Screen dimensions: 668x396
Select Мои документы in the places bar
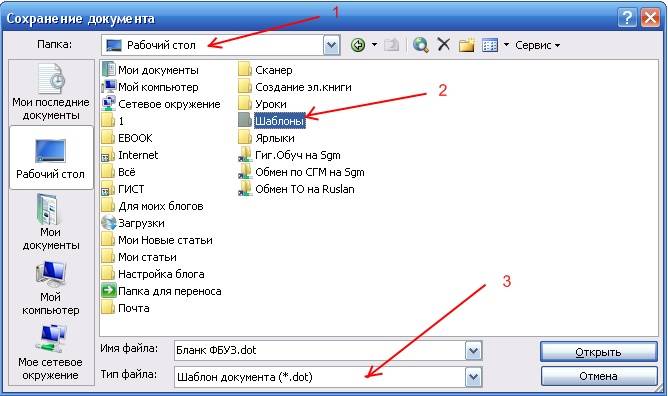[51, 222]
